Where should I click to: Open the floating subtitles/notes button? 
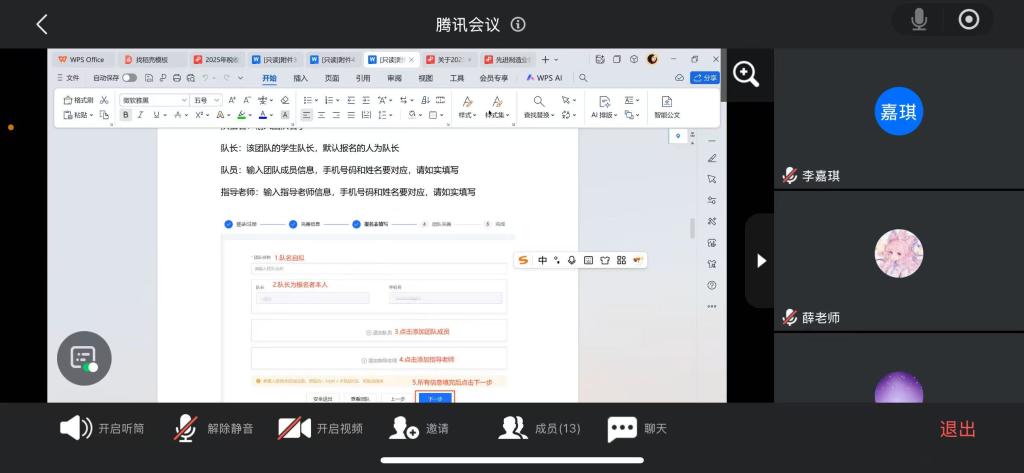tap(84, 358)
